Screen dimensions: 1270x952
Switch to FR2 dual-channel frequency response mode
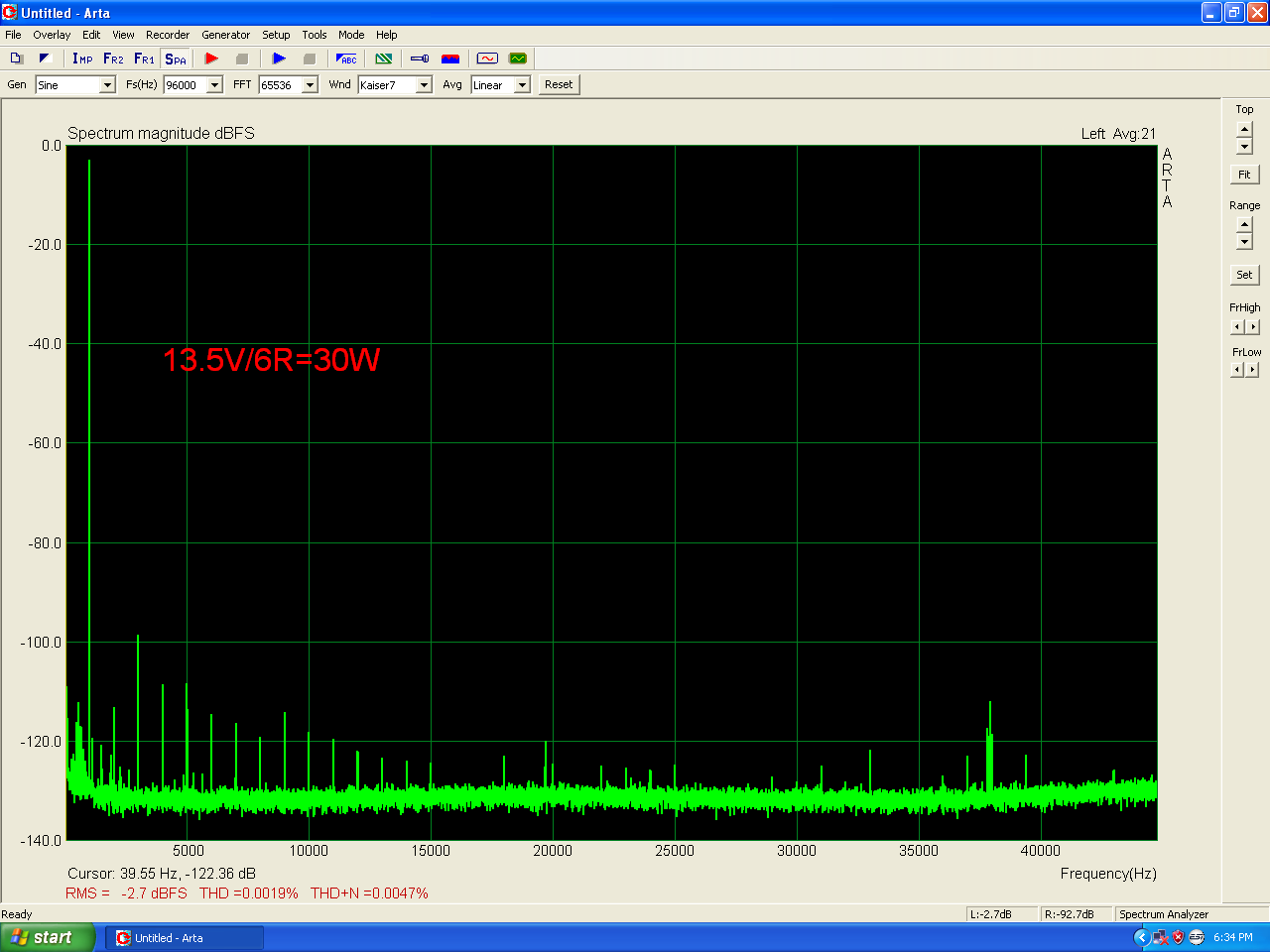point(113,59)
